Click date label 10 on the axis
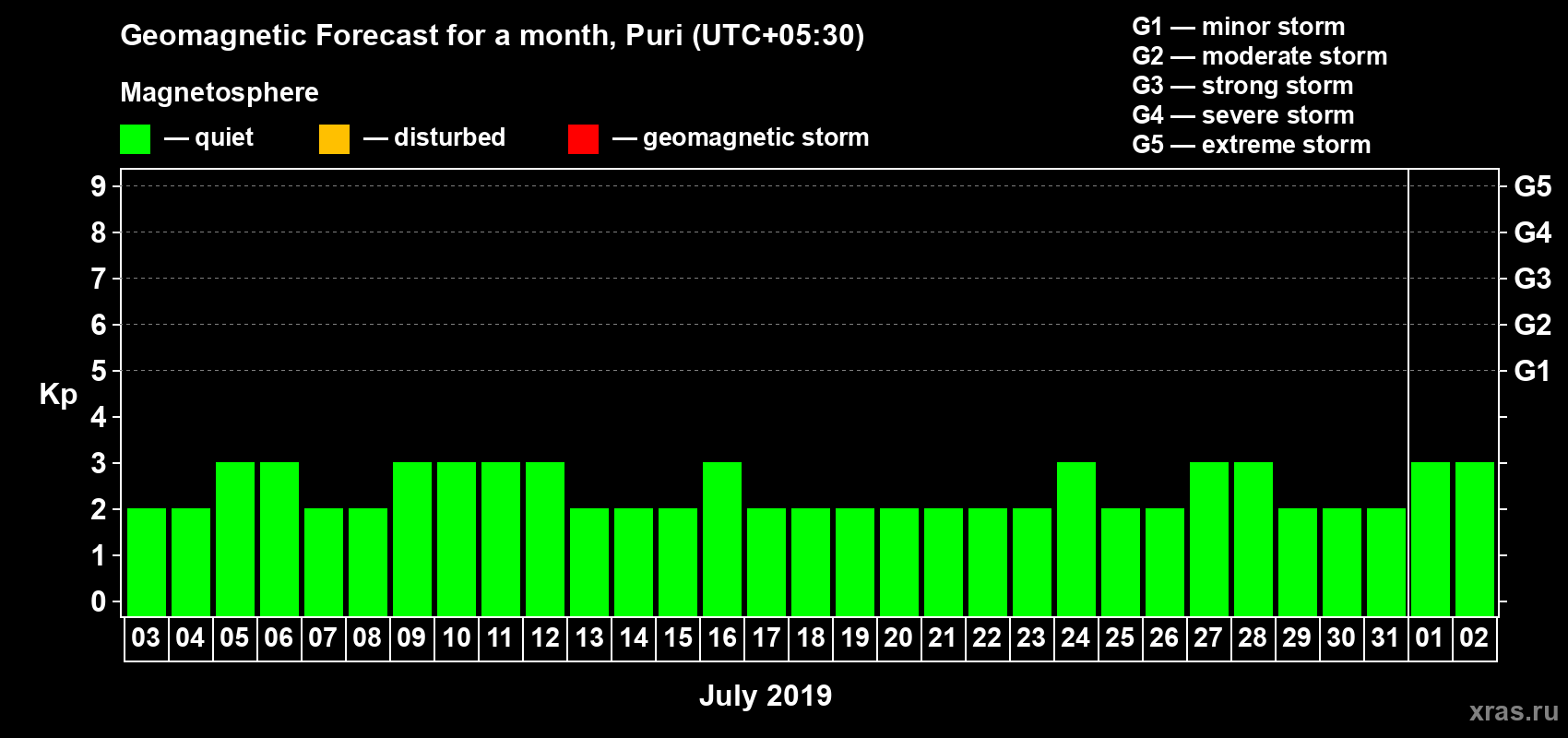 (456, 637)
